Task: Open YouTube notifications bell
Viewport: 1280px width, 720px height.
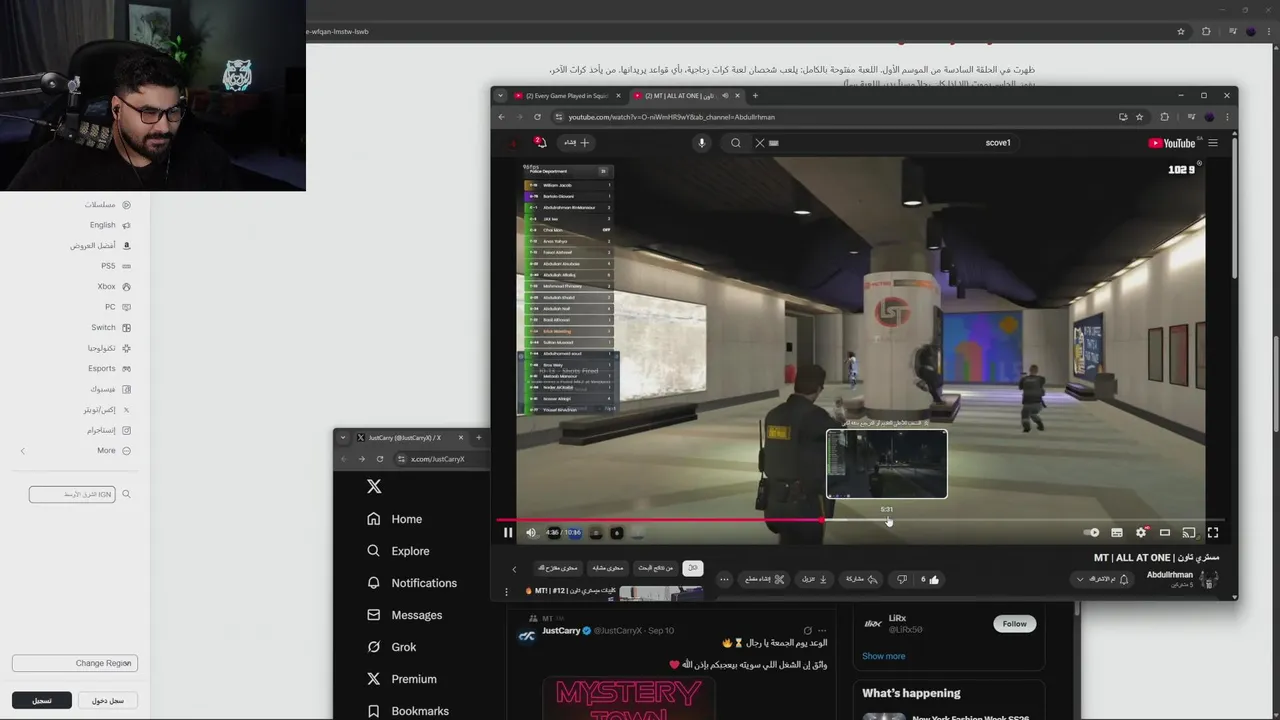Action: point(540,143)
